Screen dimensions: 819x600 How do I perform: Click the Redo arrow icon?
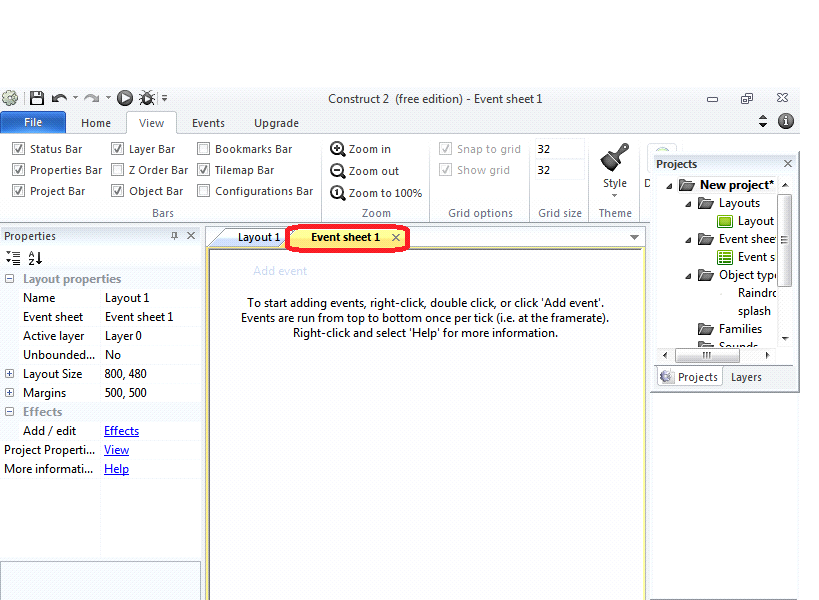[x=91, y=98]
